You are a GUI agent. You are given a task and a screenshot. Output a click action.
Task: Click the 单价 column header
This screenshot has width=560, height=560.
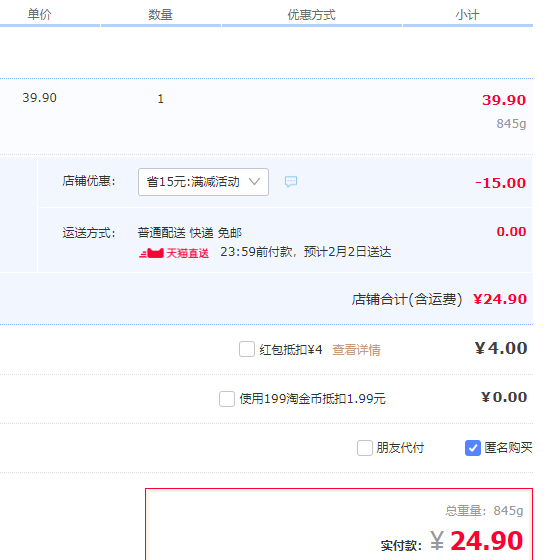(x=39, y=15)
